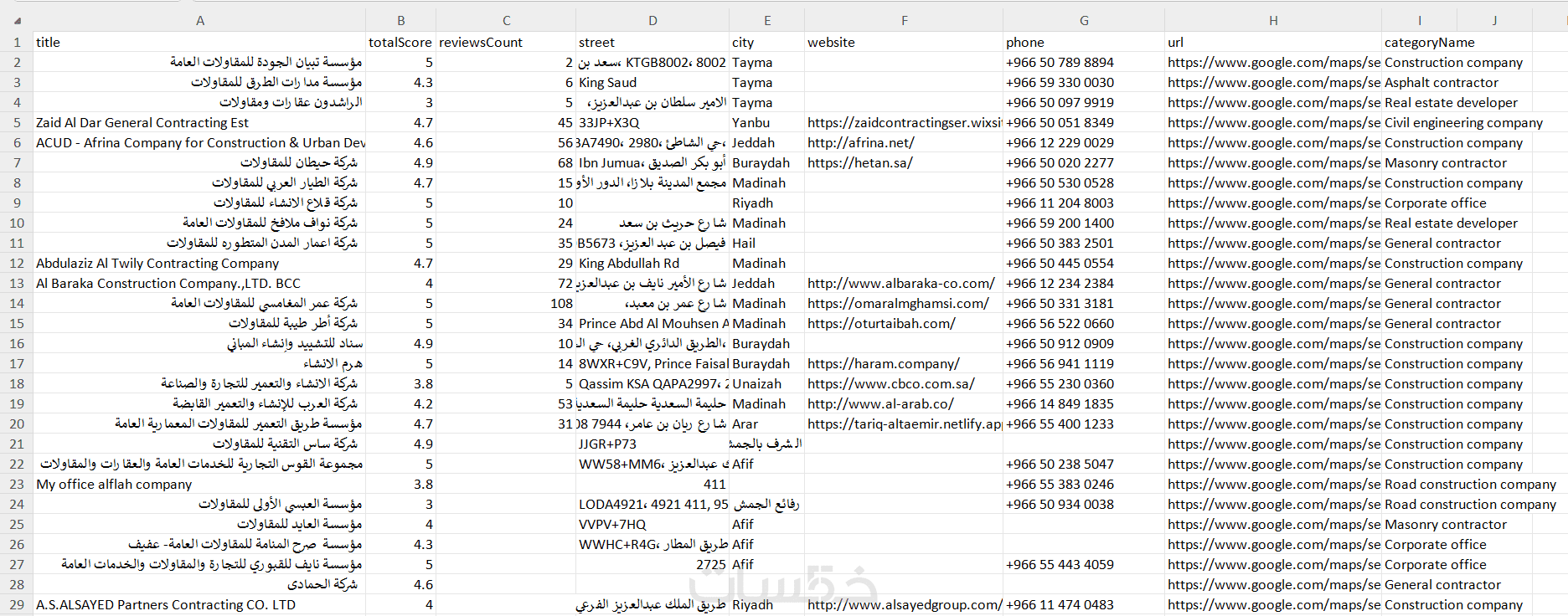Select the 'Arar' city cell

pos(766,423)
